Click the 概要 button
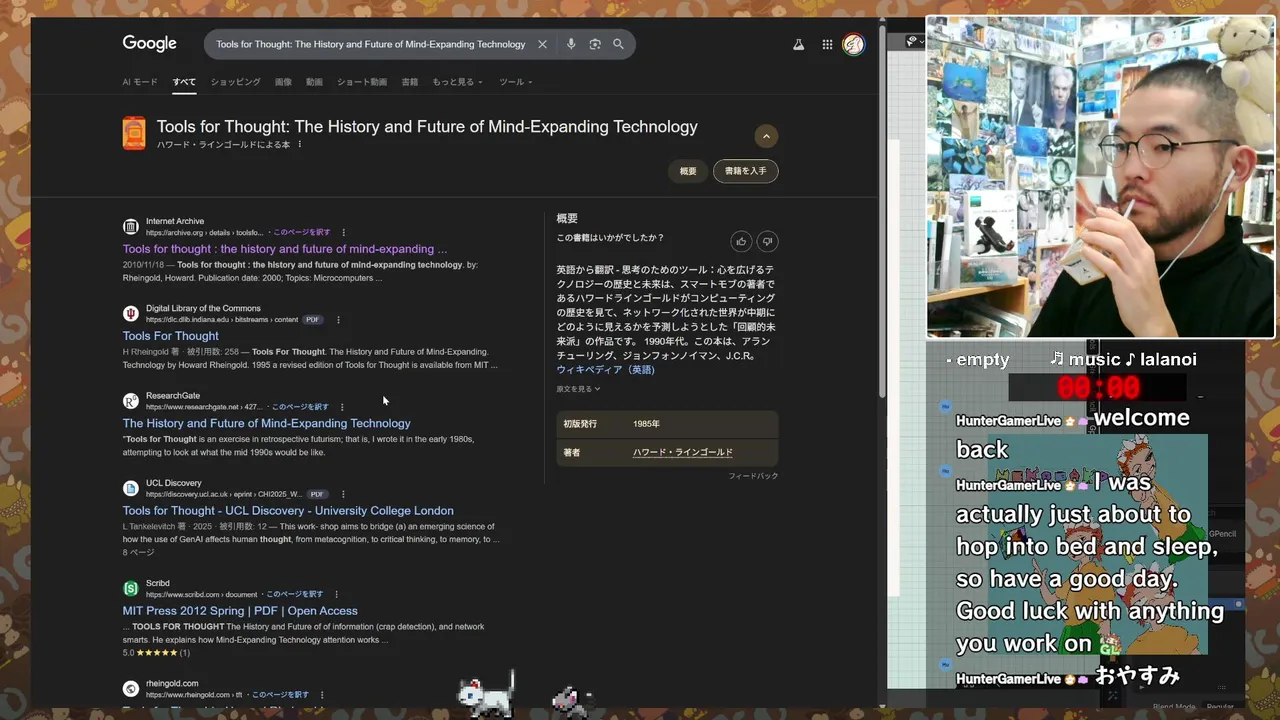The width and height of the screenshot is (1280, 720). pyautogui.click(x=688, y=171)
